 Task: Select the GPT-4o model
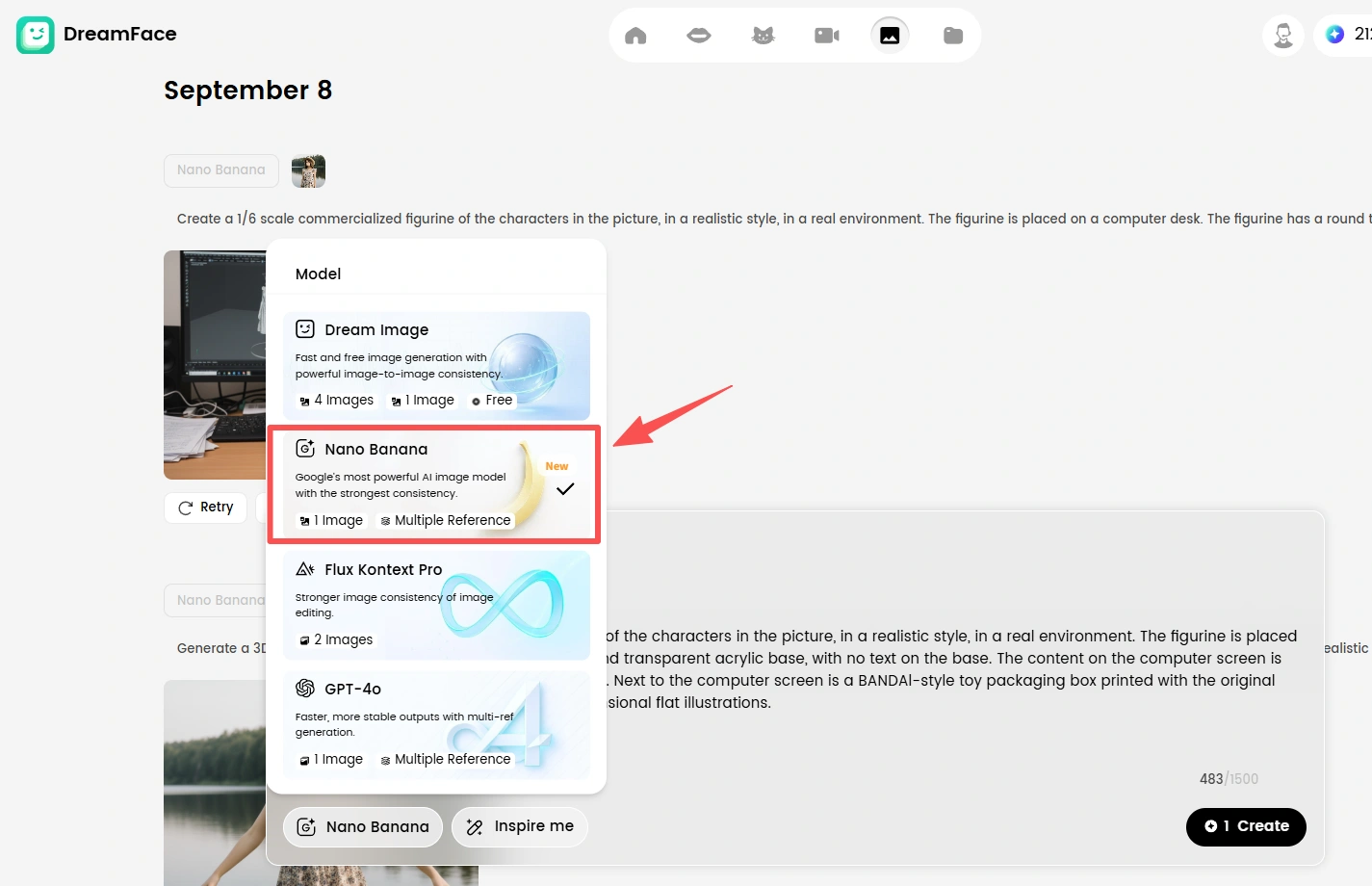point(436,724)
